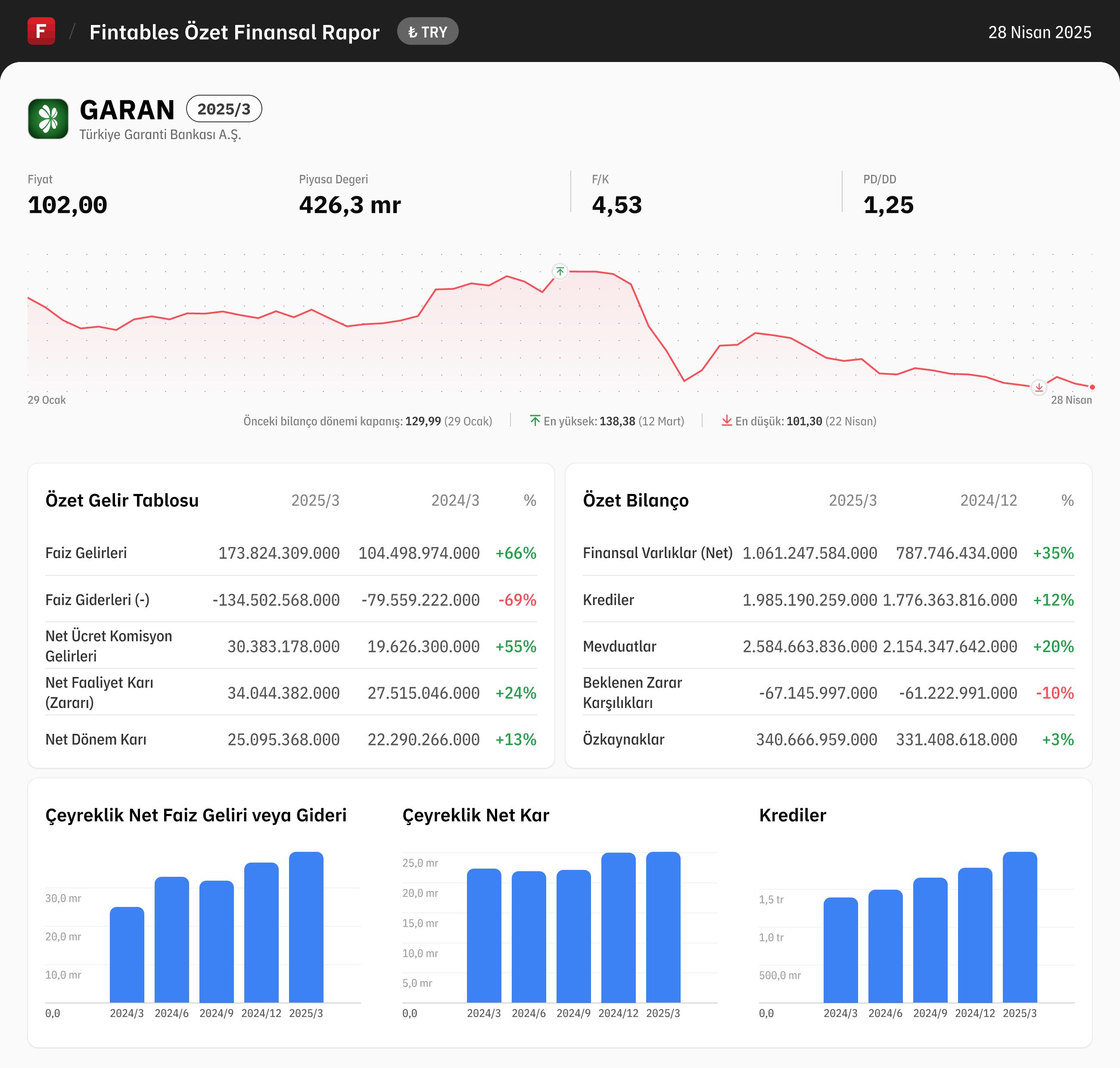Screen dimensions: 1120x1068
Task: Click the +20% change for Mevduatlar
Action: (x=1053, y=646)
